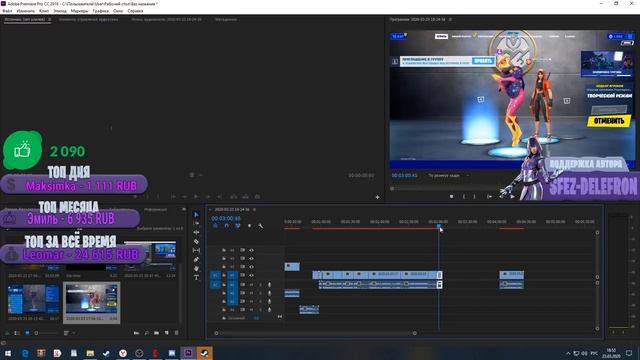Hide the V1 track output eye
This screenshot has width=640, height=360.
(251, 275)
